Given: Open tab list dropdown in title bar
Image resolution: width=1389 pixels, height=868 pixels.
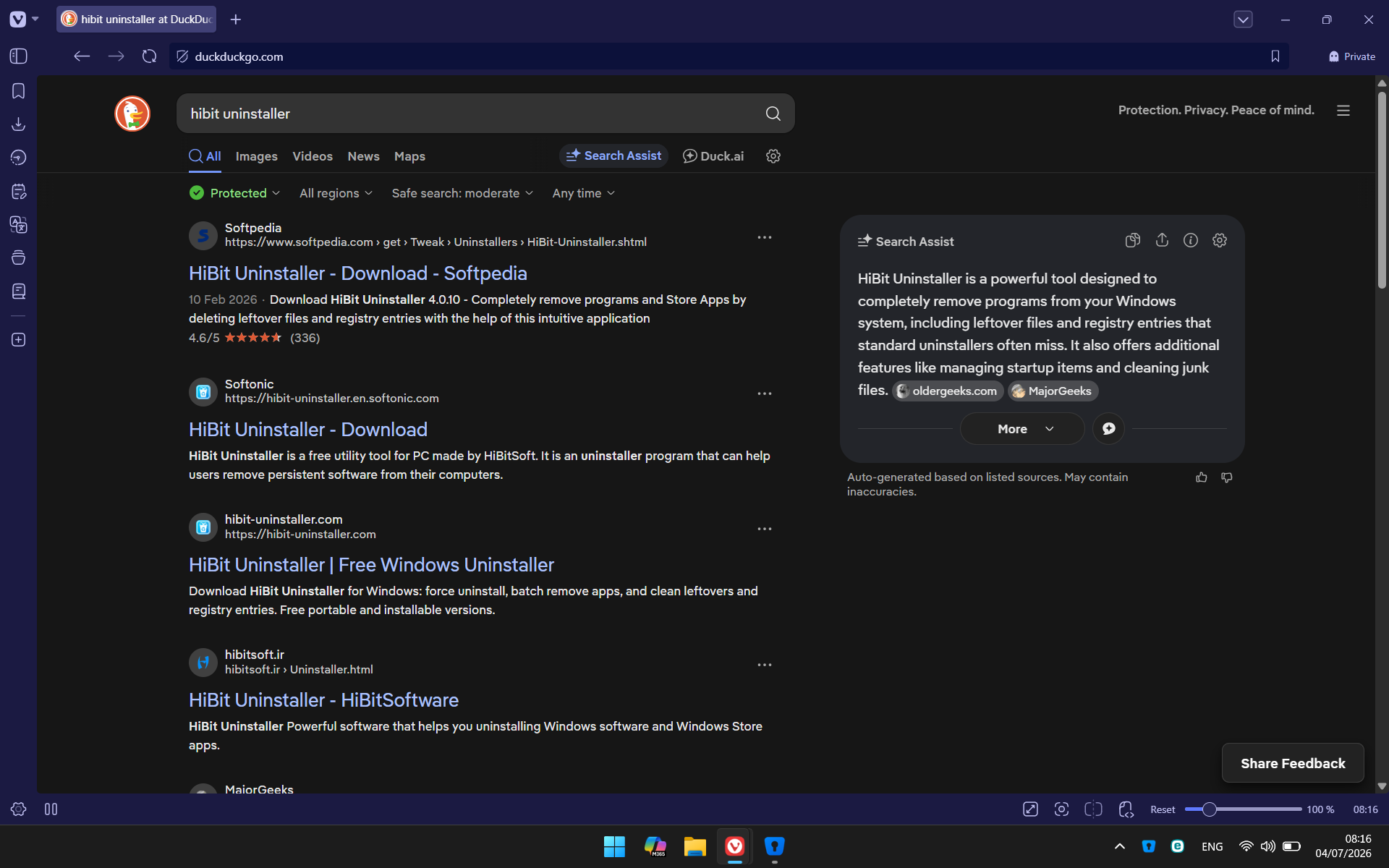Looking at the screenshot, I should 1243,20.
